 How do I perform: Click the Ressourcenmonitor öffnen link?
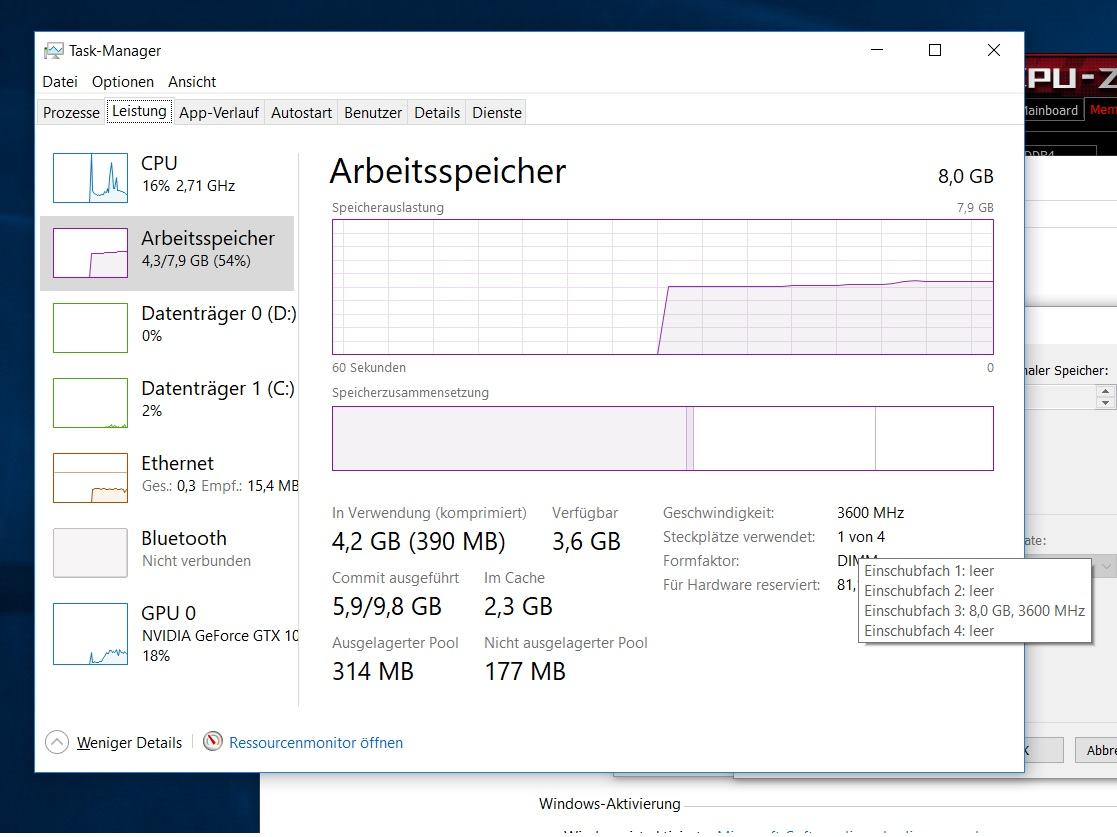tap(316, 743)
